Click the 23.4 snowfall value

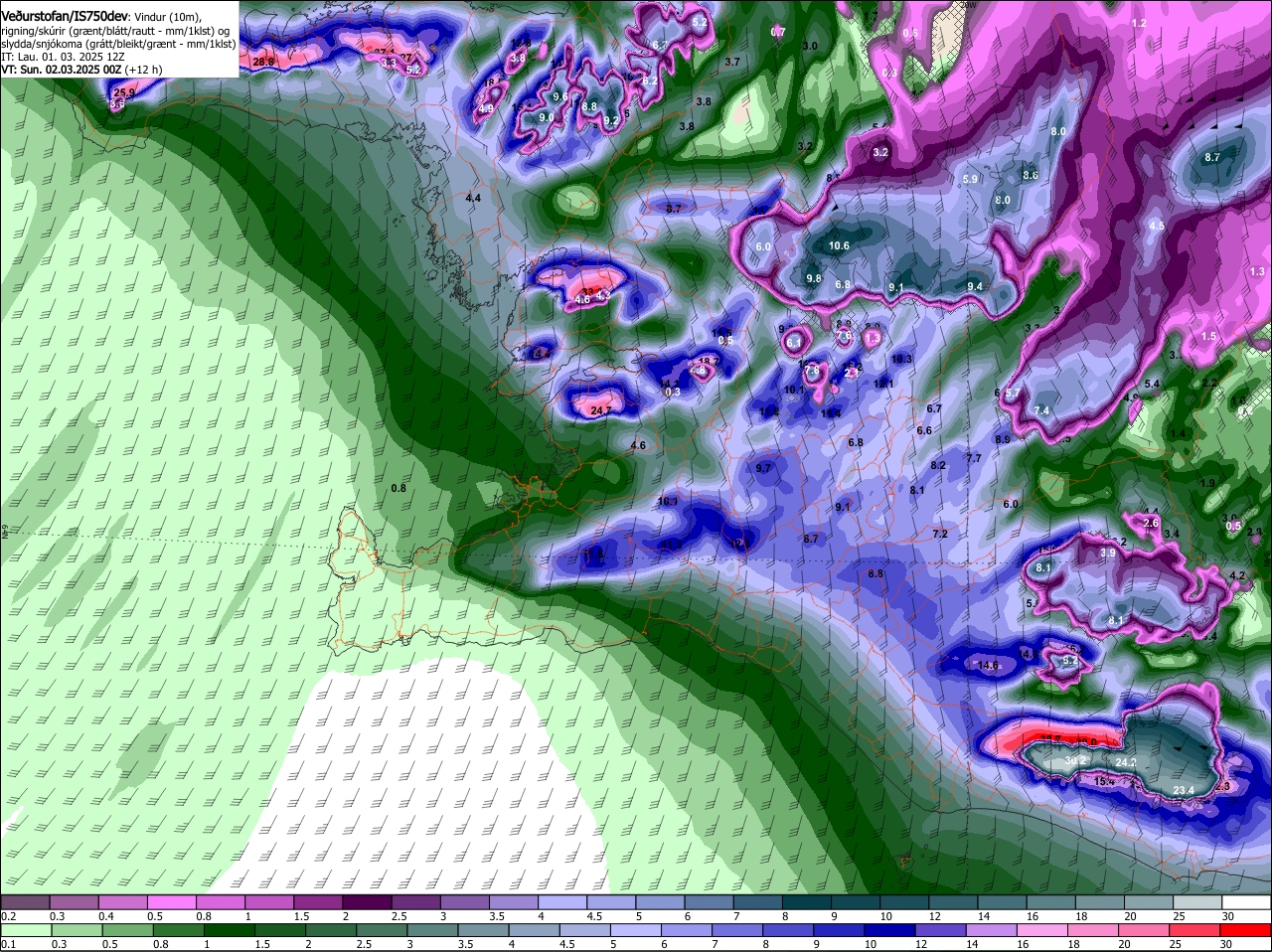point(1184,790)
